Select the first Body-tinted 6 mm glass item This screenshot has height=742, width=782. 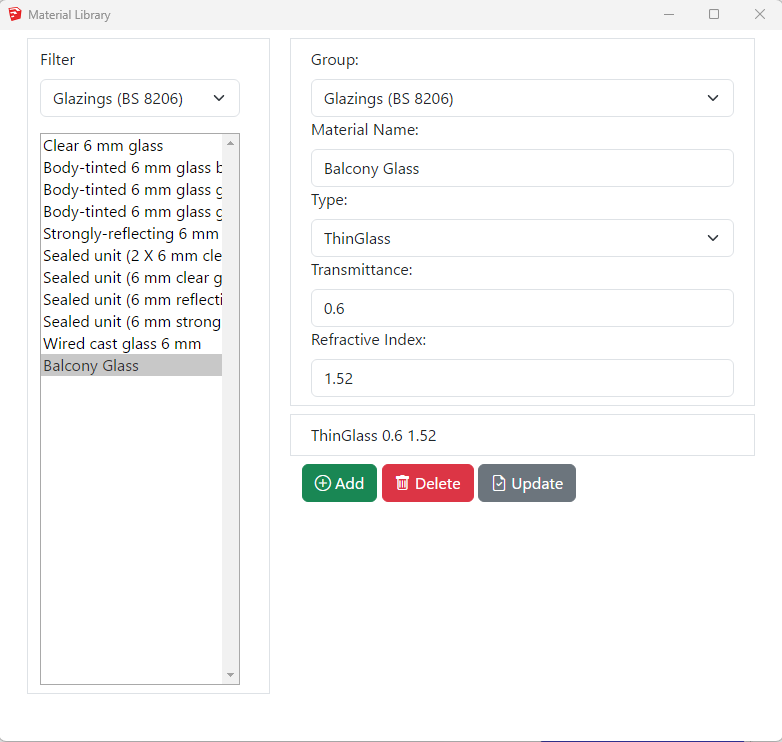(x=130, y=168)
